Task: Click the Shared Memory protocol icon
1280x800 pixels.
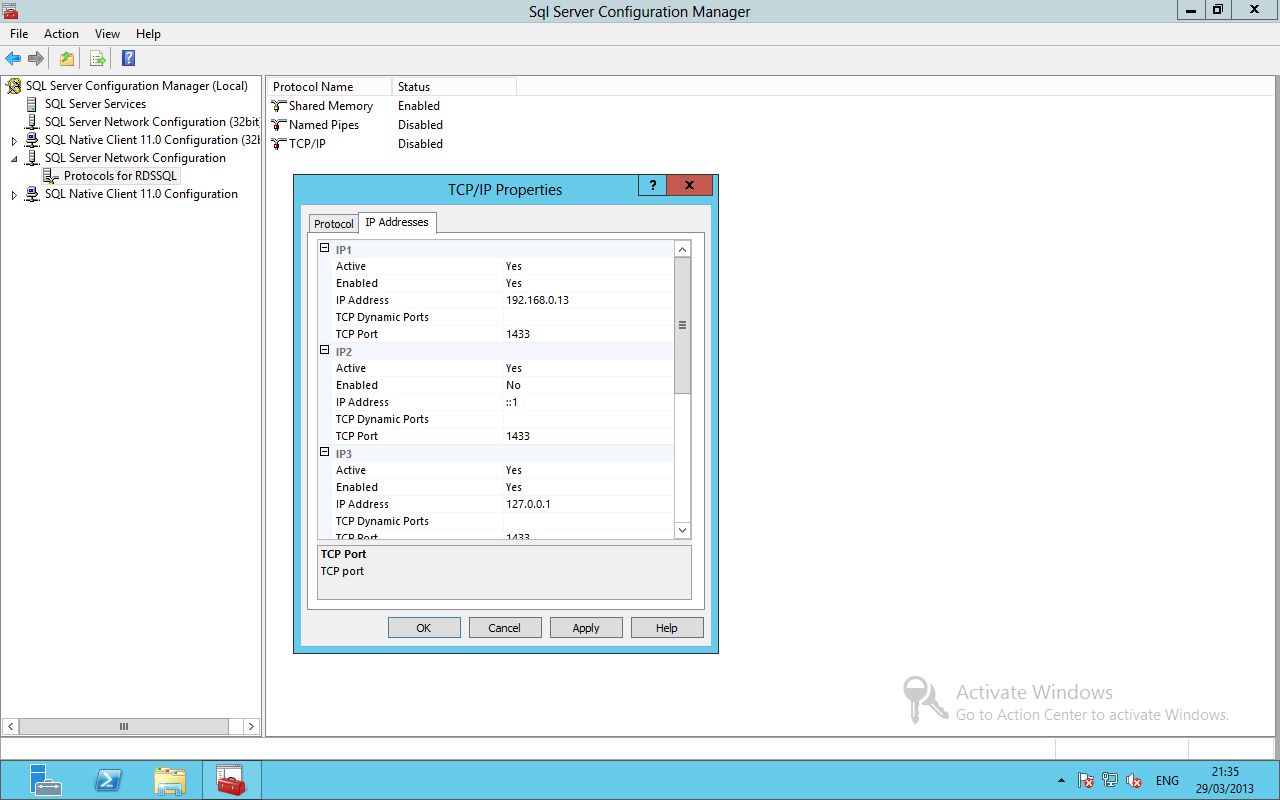Action: 279,106
